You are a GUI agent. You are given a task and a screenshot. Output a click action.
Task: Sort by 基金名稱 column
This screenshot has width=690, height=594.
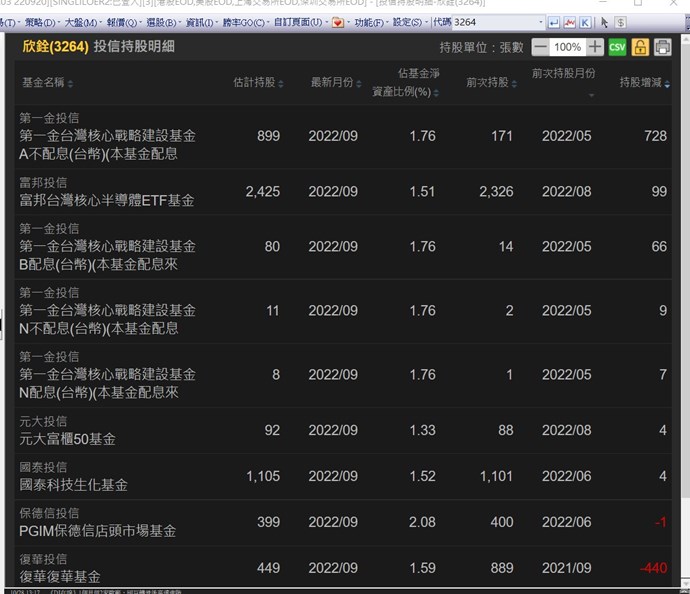pyautogui.click(x=43, y=83)
